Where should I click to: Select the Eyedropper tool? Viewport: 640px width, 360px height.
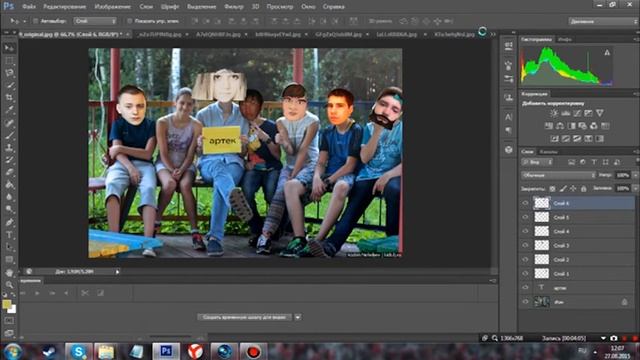[9, 110]
